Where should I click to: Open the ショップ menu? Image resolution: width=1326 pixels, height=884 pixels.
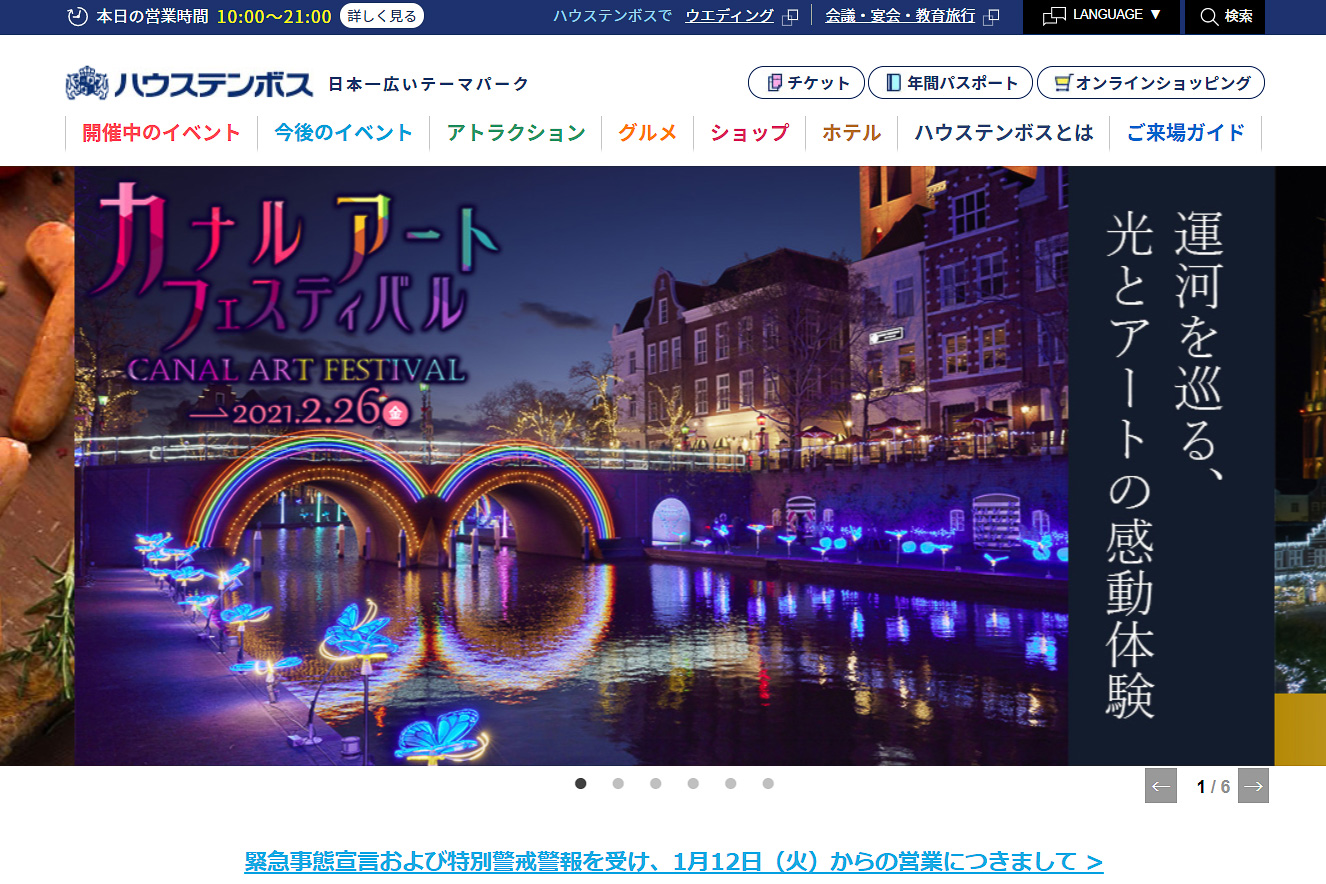[x=750, y=132]
